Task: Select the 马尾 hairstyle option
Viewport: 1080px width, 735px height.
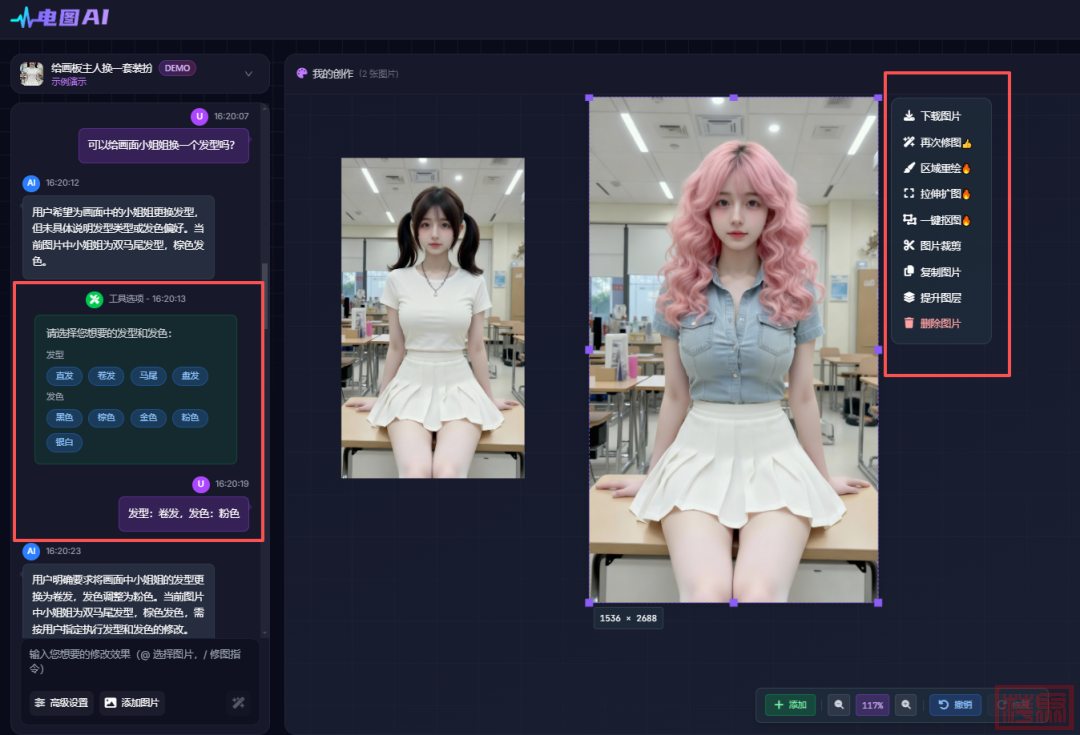Action: point(148,376)
